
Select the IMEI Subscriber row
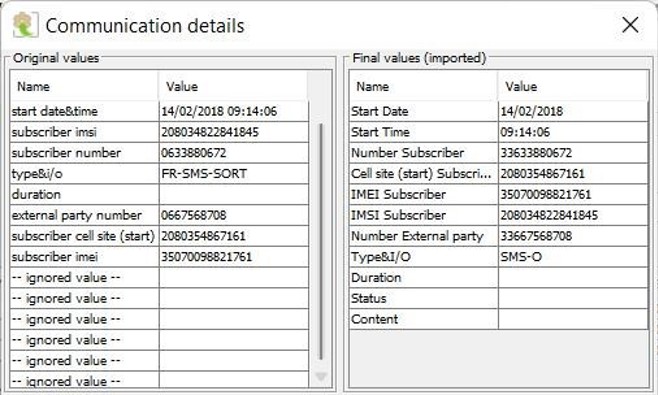[x=499, y=194]
